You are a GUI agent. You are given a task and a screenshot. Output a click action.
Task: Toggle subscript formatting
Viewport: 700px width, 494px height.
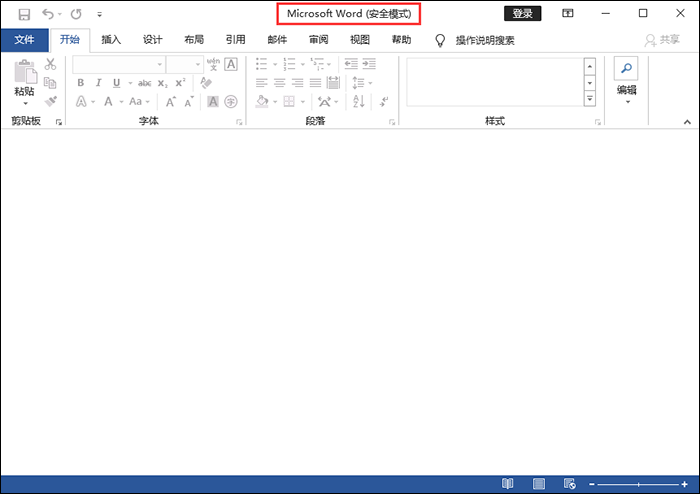click(x=162, y=83)
